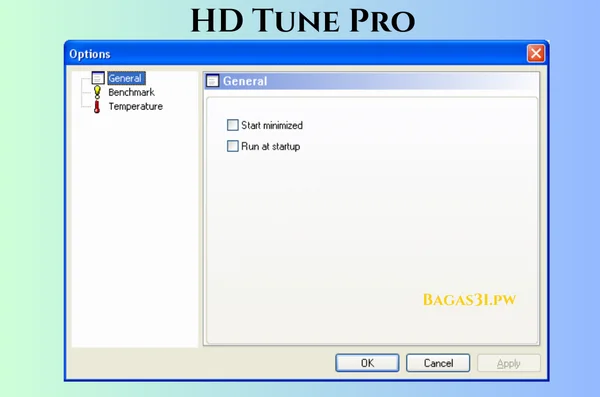The height and width of the screenshot is (397, 600).
Task: Click the General header panel icon
Action: (x=213, y=81)
